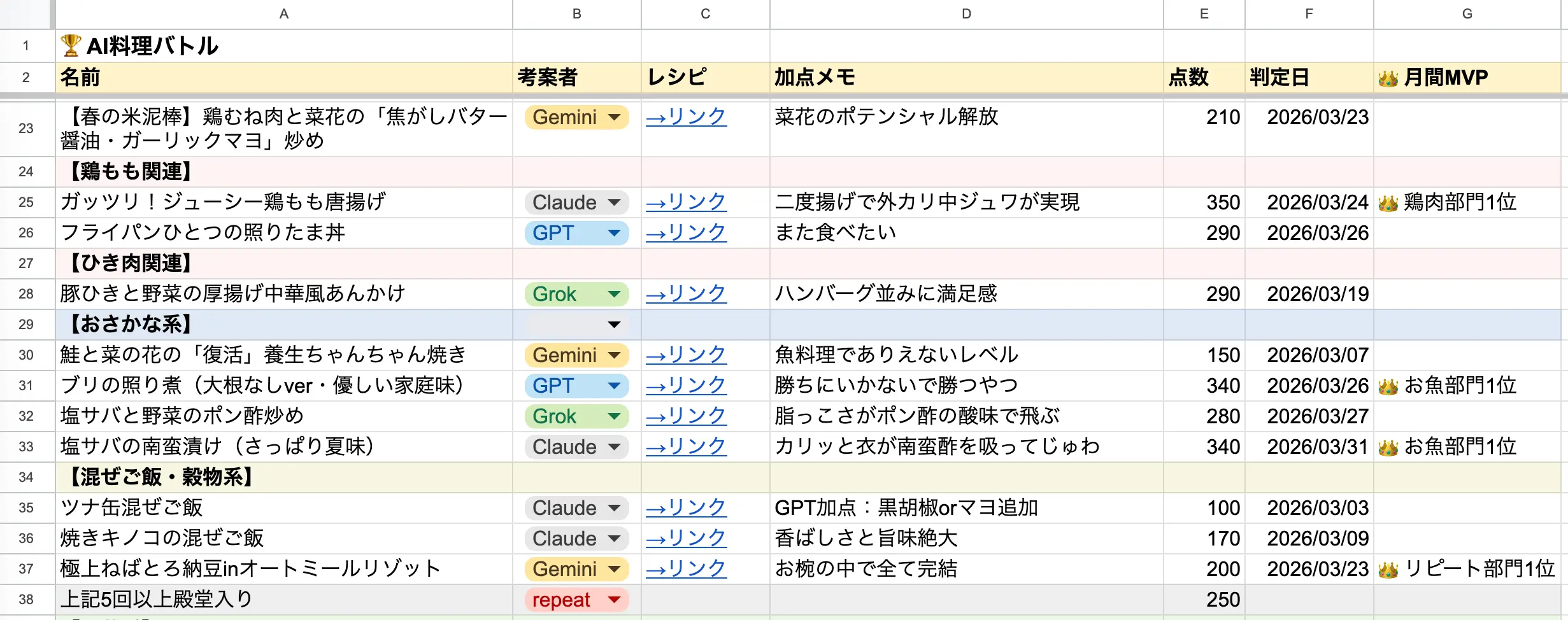
Task: Open the Claude dropdown for ジューシー鶏もも唐揚げ
Action: click(613, 202)
